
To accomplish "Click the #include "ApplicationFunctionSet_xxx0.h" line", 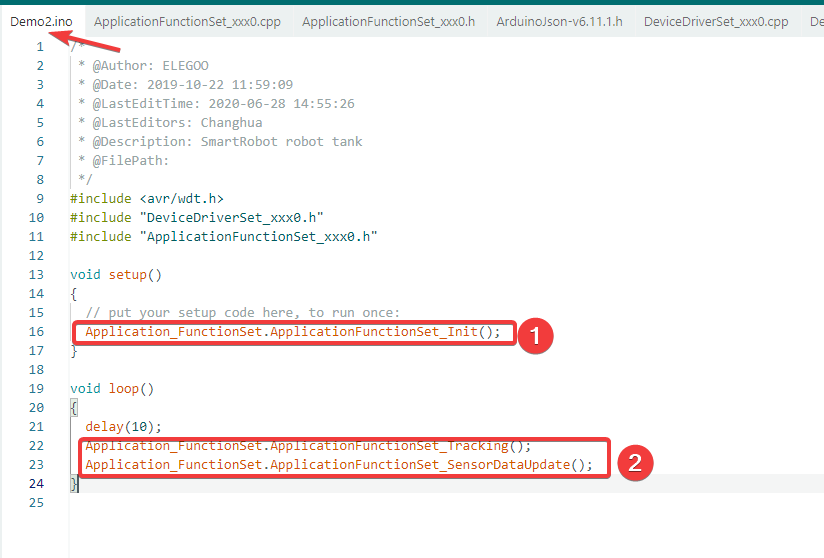I will point(224,236).
